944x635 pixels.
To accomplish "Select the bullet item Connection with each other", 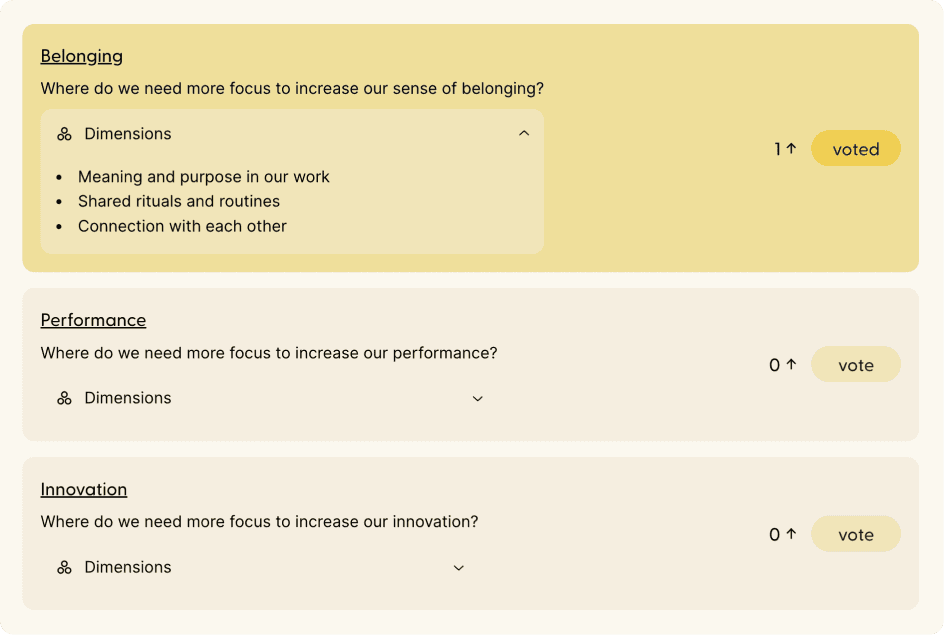I will (x=183, y=226).
